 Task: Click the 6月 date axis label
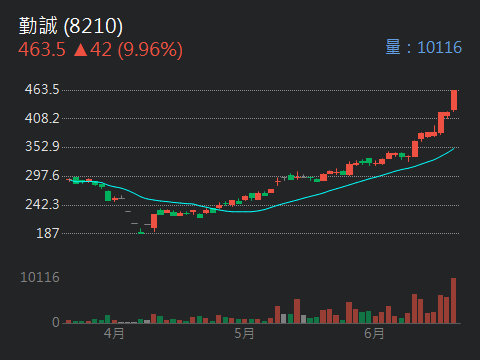(374, 333)
